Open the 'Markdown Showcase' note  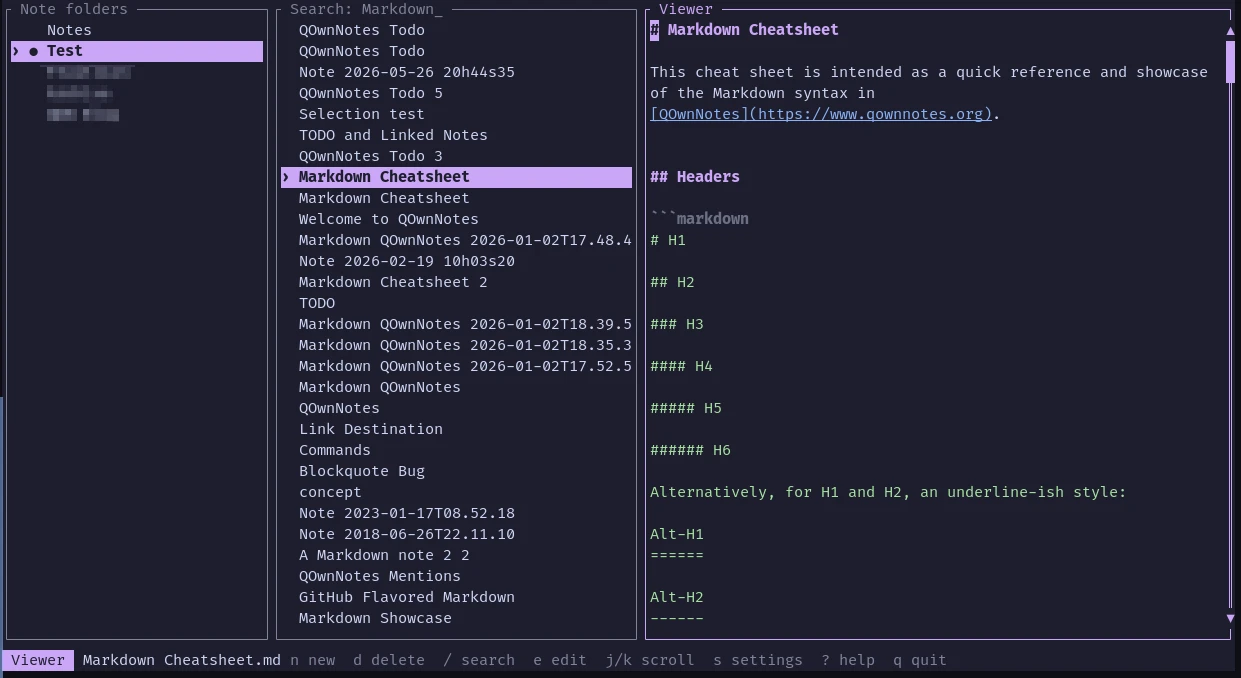click(x=375, y=618)
